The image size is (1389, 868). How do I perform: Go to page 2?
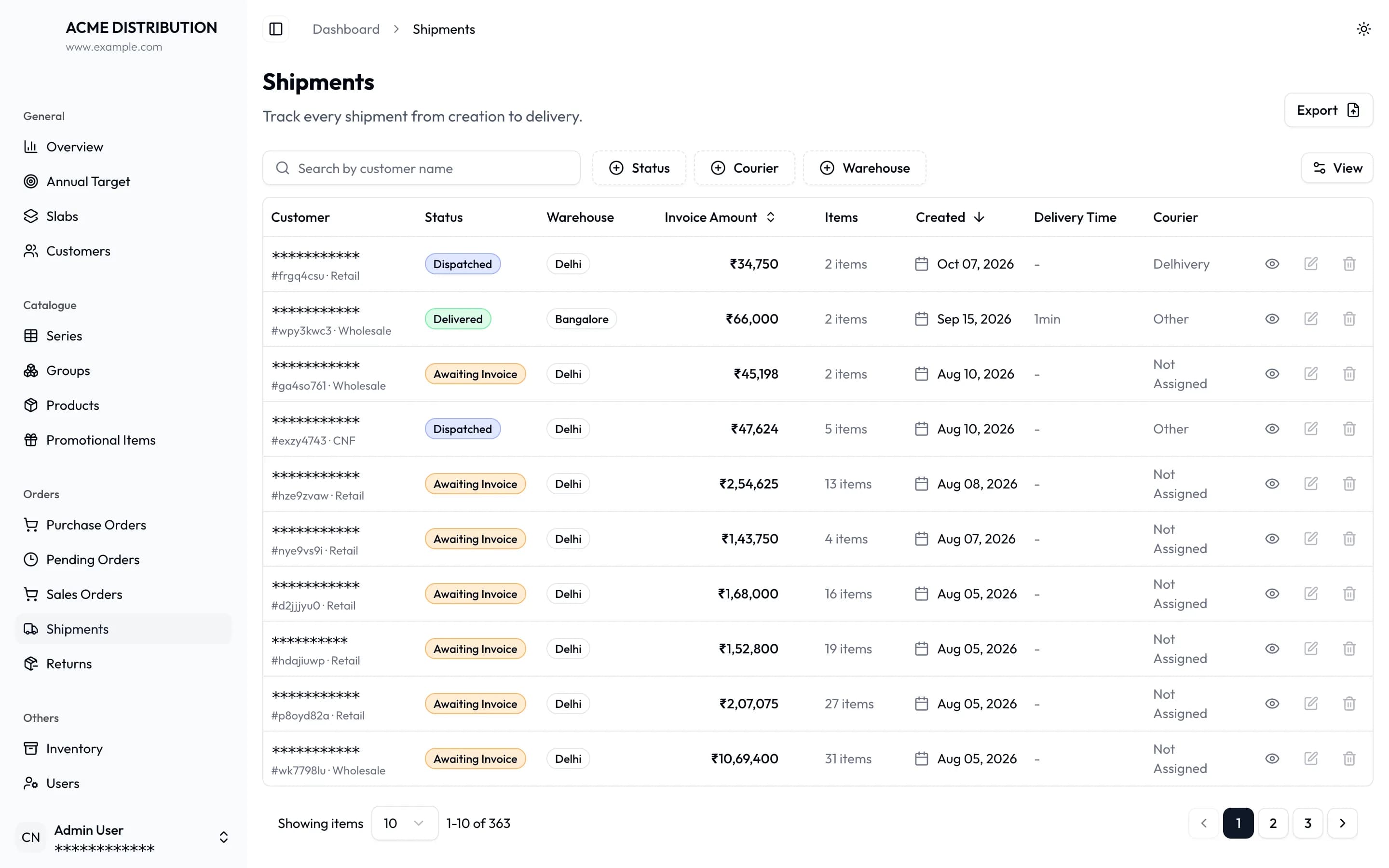1273,823
